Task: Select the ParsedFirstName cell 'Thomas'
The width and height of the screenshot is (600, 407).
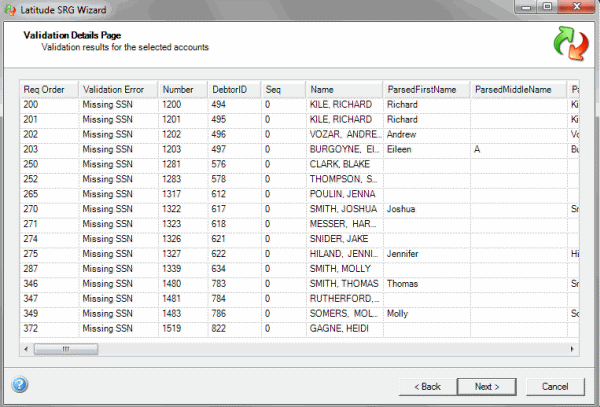Action: pos(427,284)
